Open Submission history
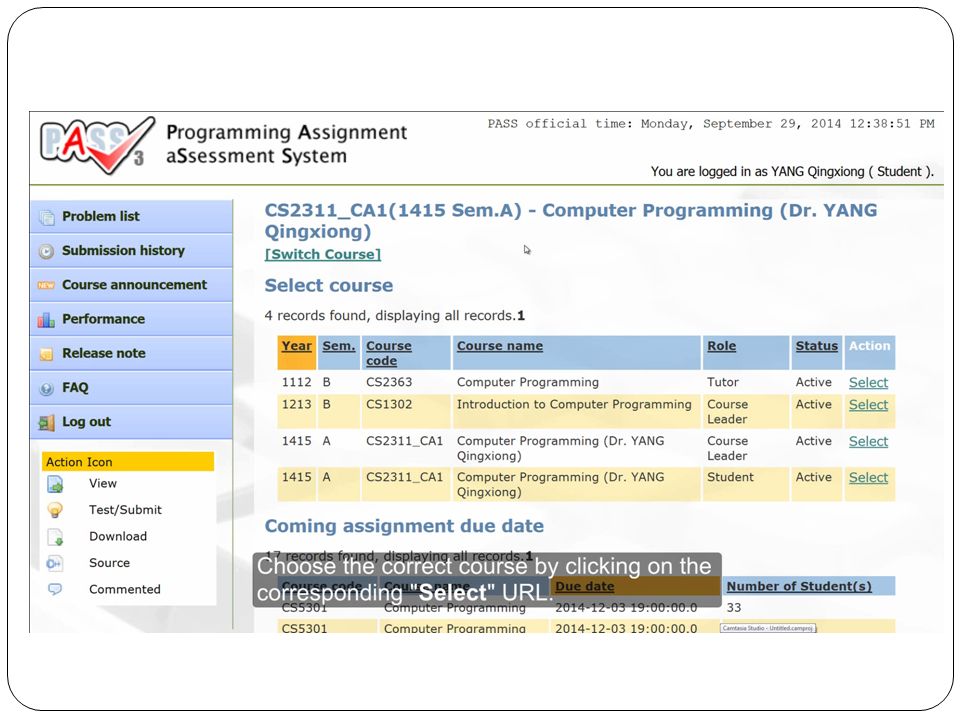The image size is (960, 720). tap(131, 251)
